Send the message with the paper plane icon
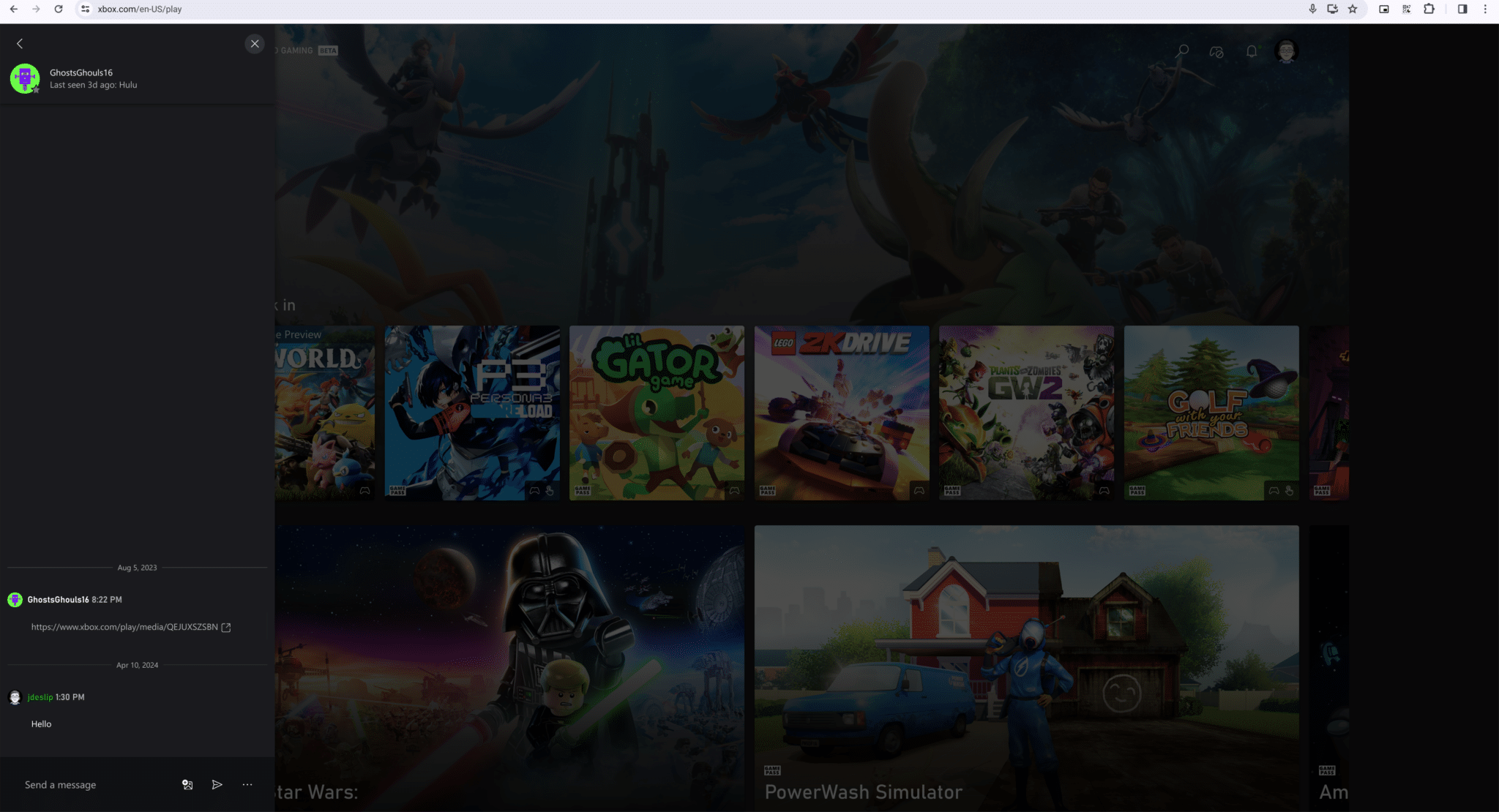Viewport: 1499px width, 812px height. 217,784
